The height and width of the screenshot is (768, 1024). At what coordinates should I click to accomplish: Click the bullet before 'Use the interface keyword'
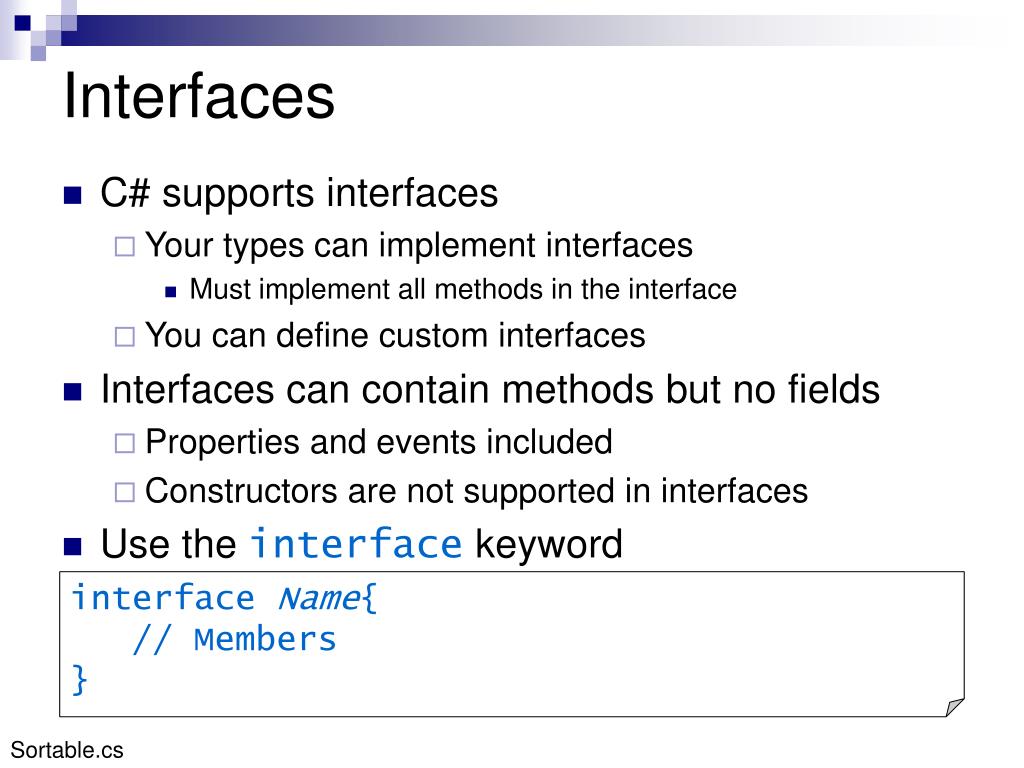point(72,546)
